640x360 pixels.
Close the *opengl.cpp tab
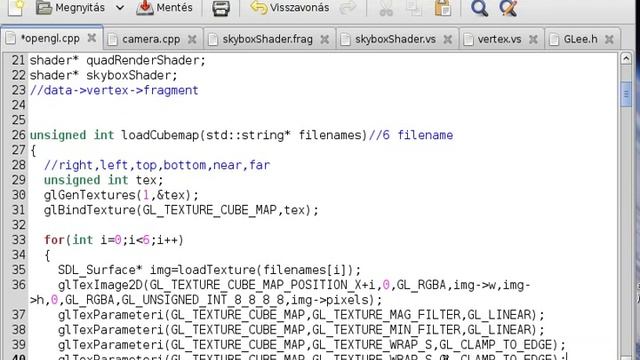[92, 38]
